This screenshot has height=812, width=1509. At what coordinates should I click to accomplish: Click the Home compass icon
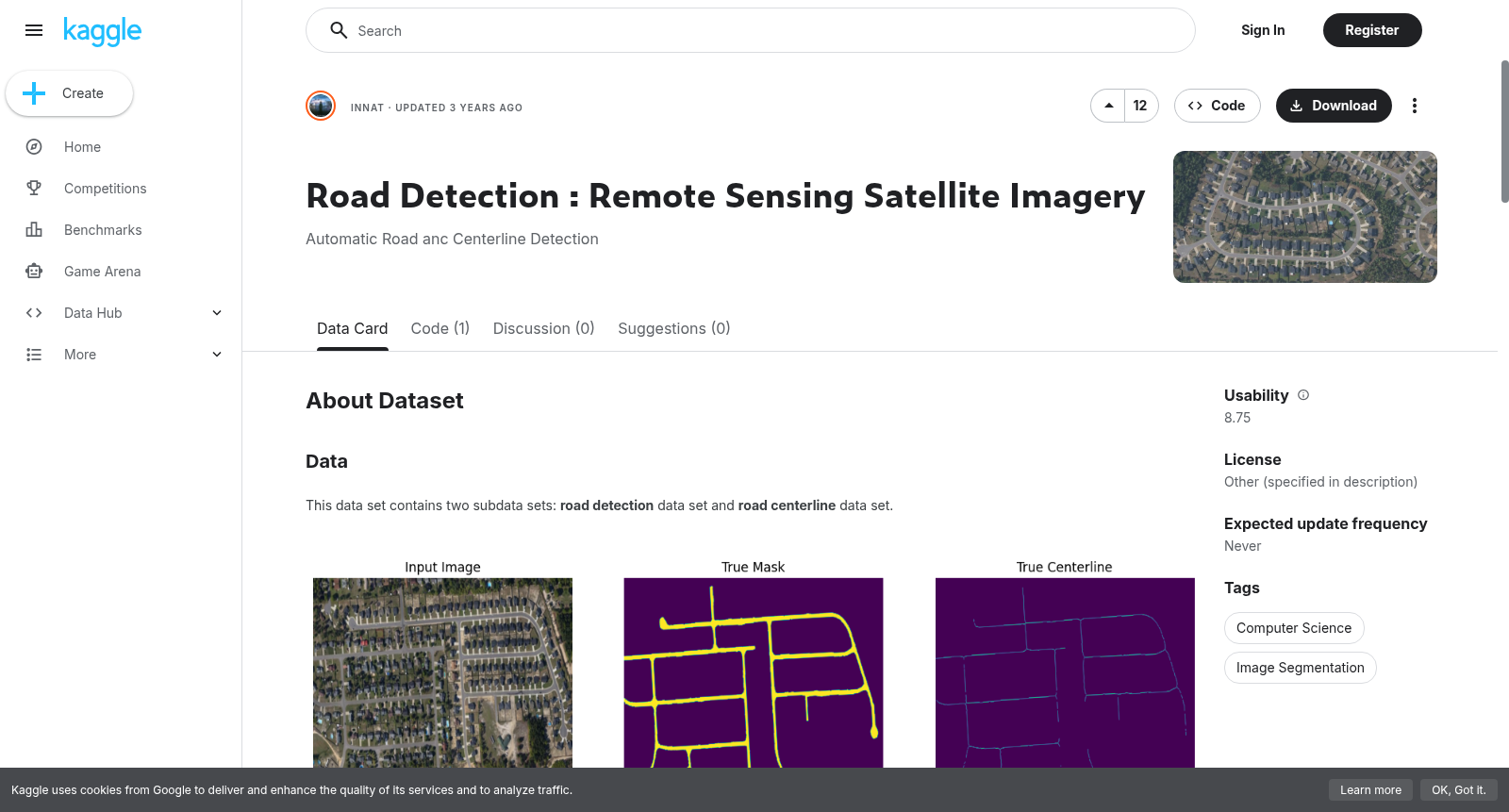(x=34, y=147)
